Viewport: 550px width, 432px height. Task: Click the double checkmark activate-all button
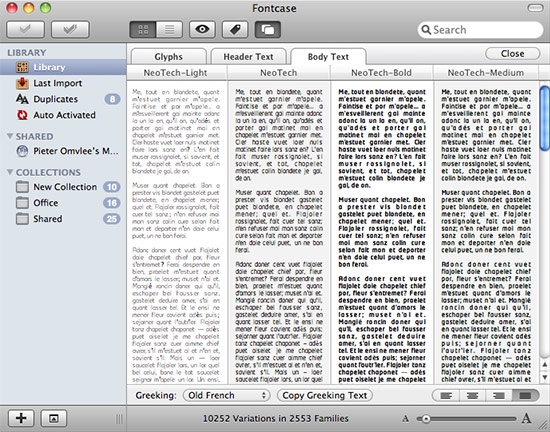(x=70, y=29)
